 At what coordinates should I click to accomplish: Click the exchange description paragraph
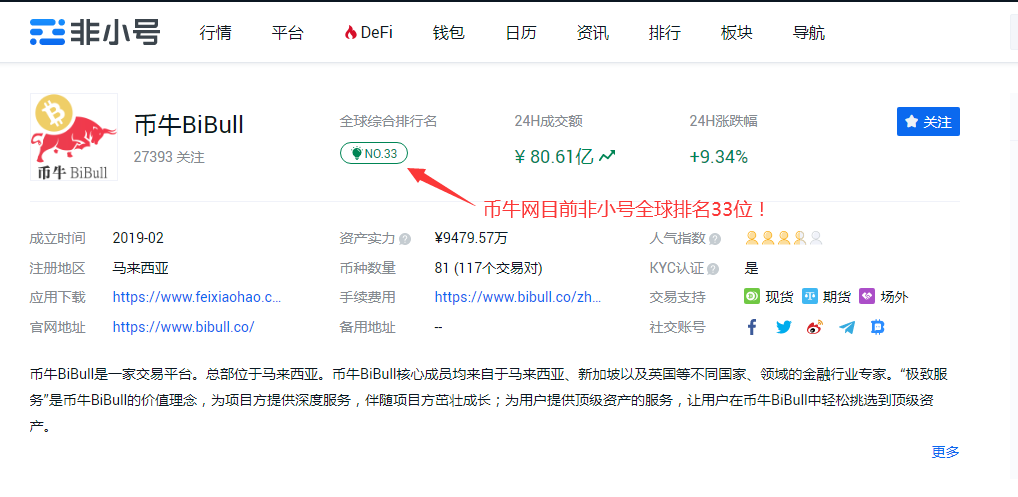[491, 400]
